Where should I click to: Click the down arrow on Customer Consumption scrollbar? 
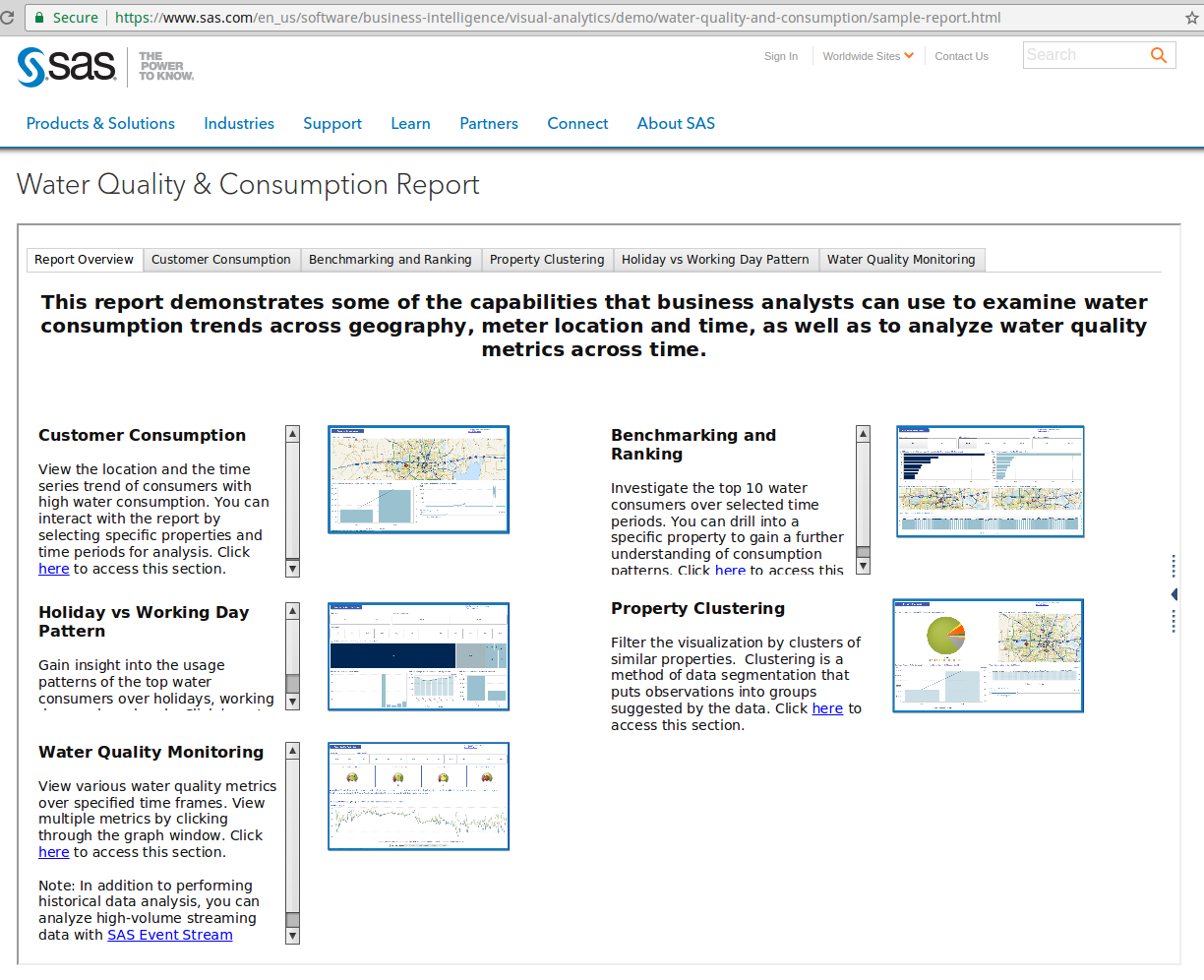[x=291, y=569]
